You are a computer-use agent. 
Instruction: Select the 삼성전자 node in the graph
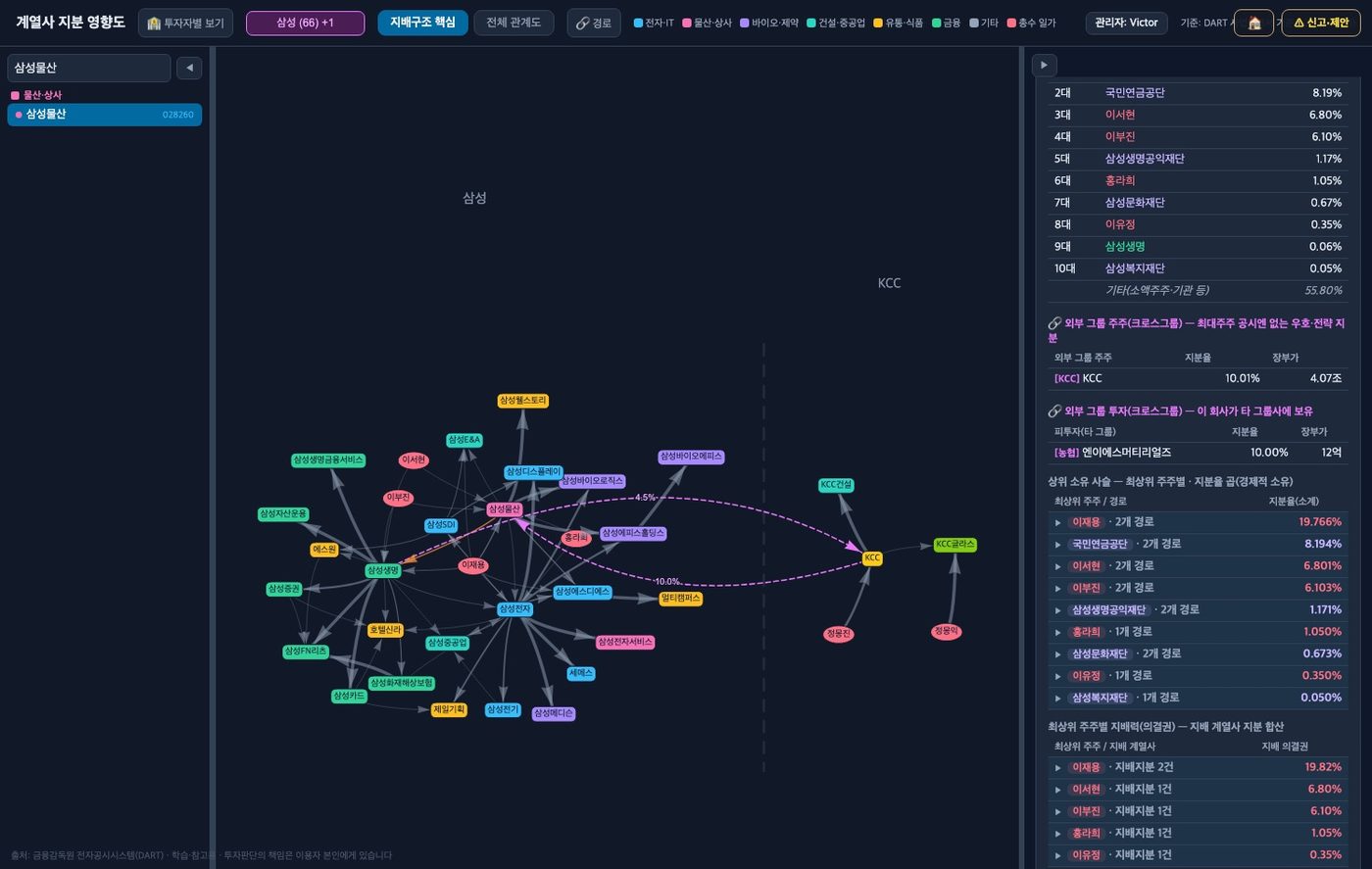514,609
